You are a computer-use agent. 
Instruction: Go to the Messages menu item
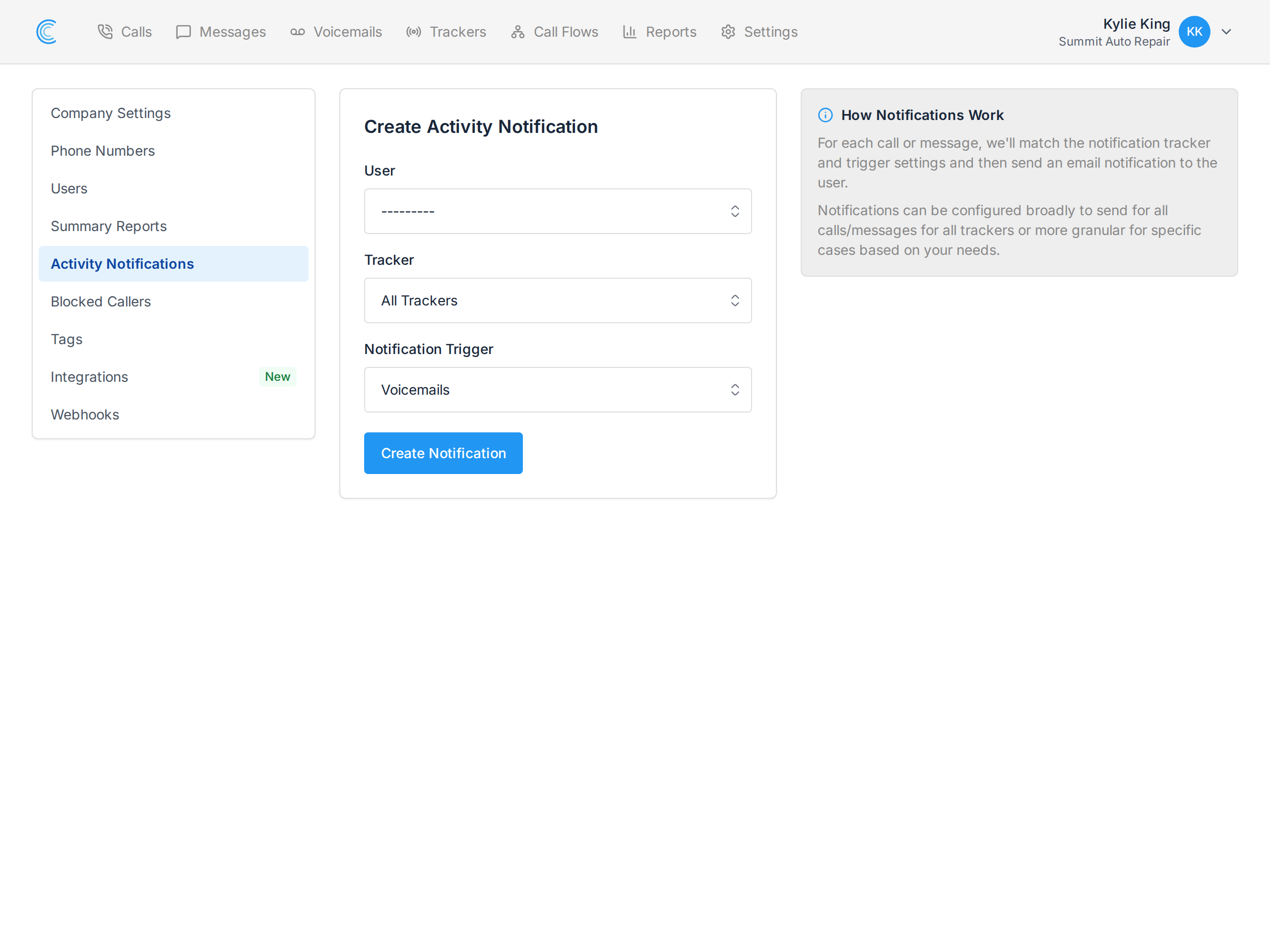point(221,32)
